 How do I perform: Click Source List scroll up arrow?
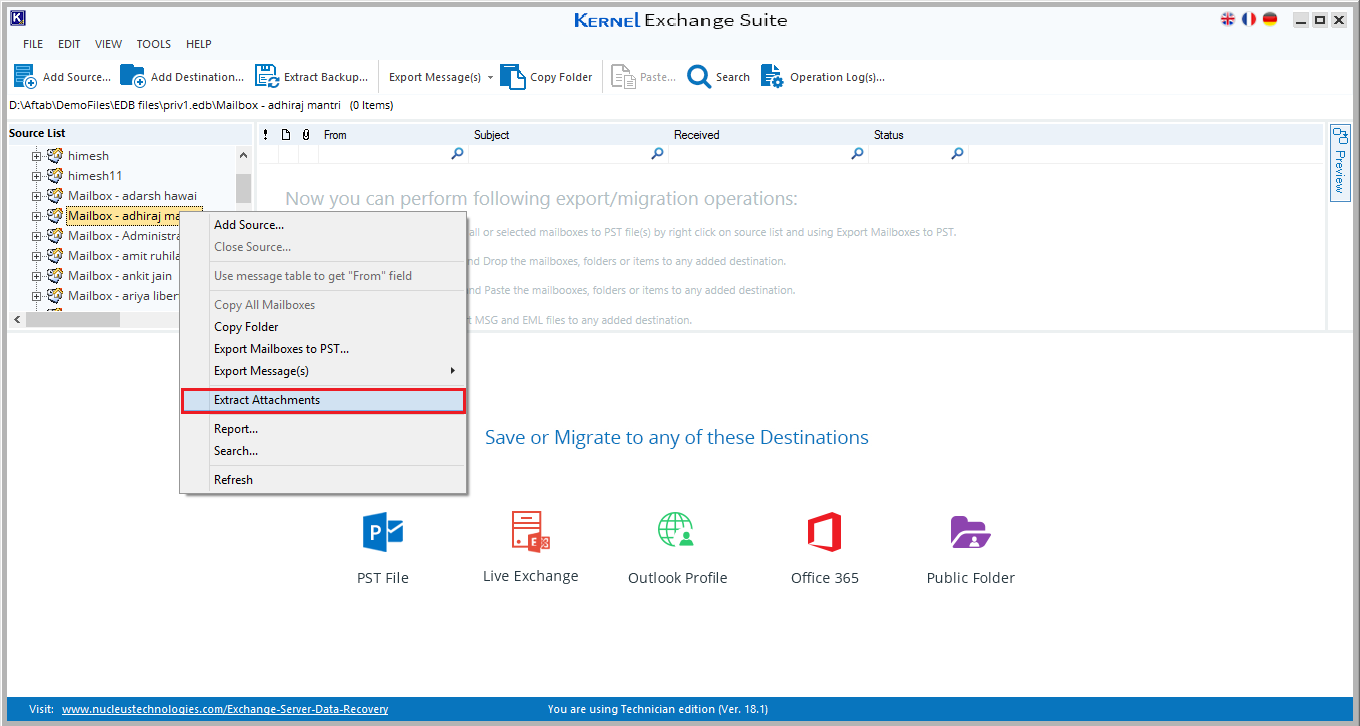click(x=243, y=155)
